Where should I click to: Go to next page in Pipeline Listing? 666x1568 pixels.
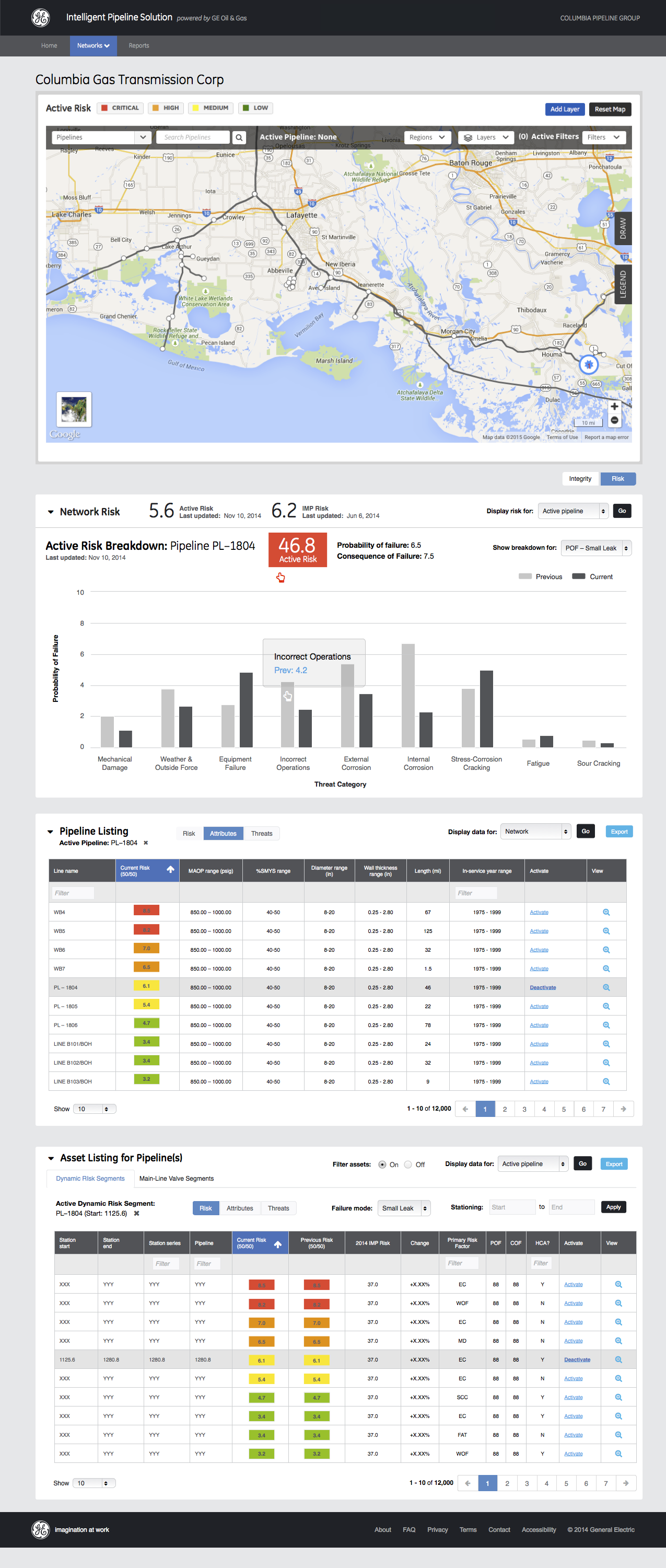(x=623, y=1109)
